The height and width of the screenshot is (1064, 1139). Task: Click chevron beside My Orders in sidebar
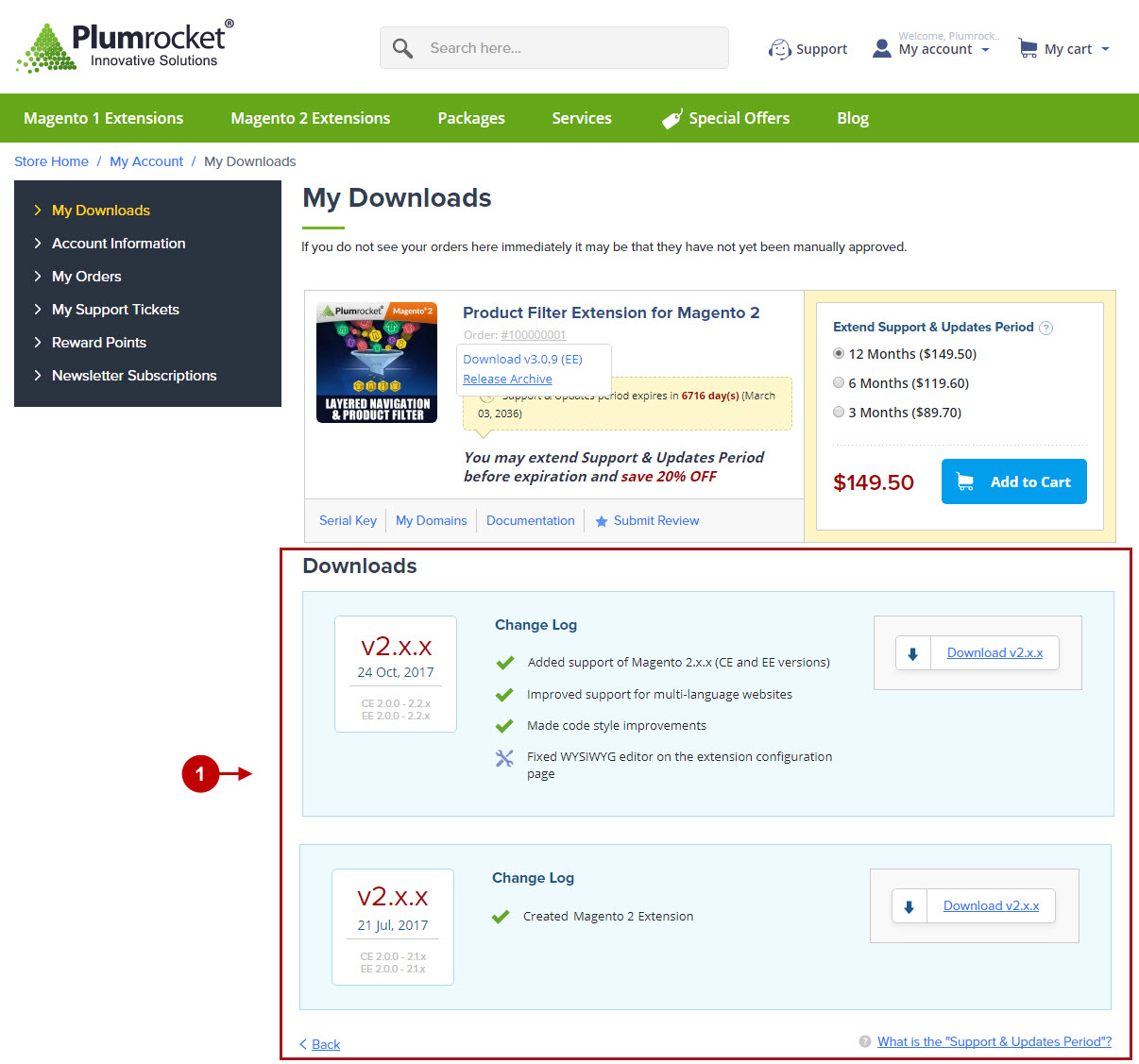point(38,277)
